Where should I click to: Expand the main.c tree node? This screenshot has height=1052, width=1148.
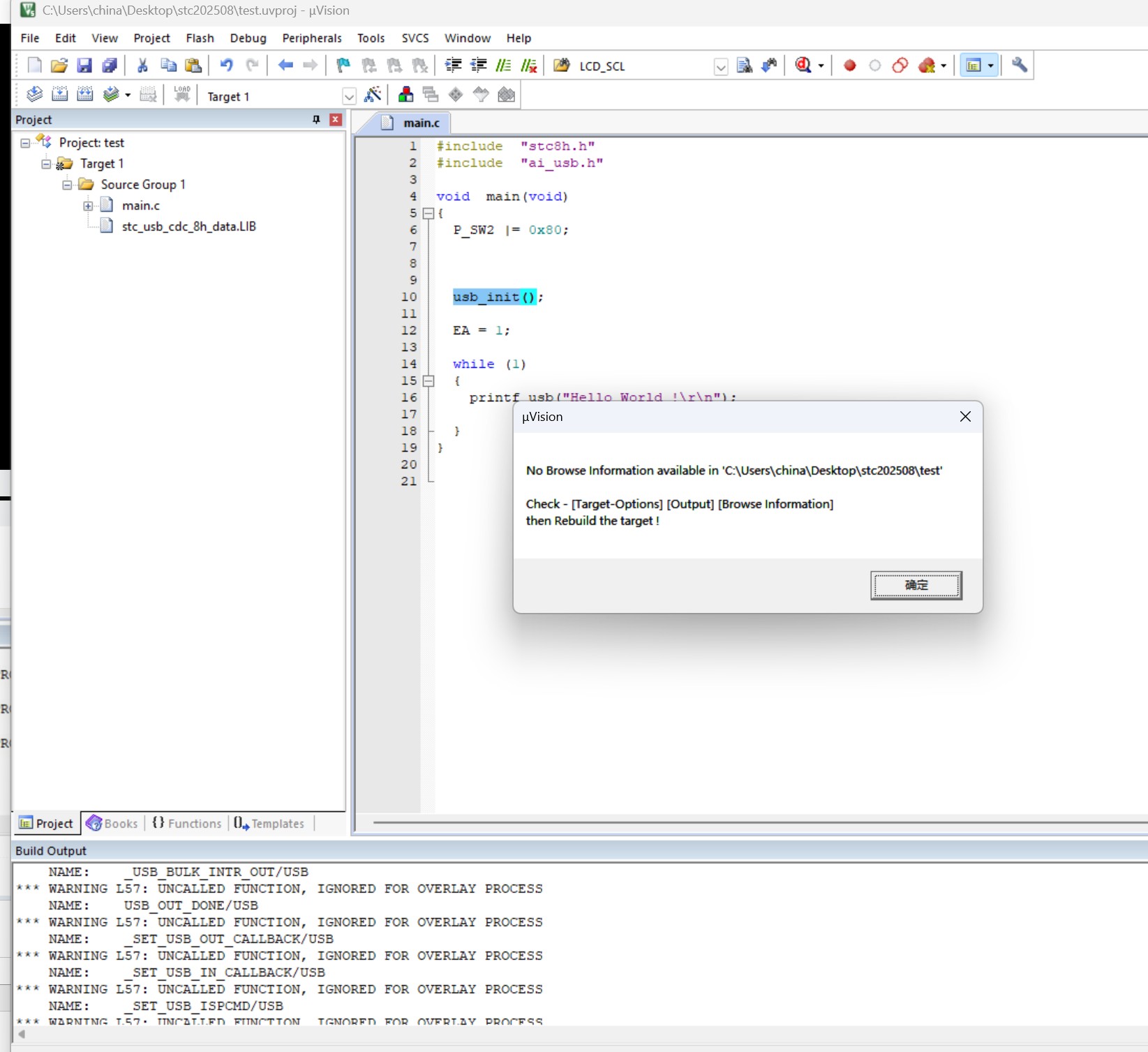88,206
